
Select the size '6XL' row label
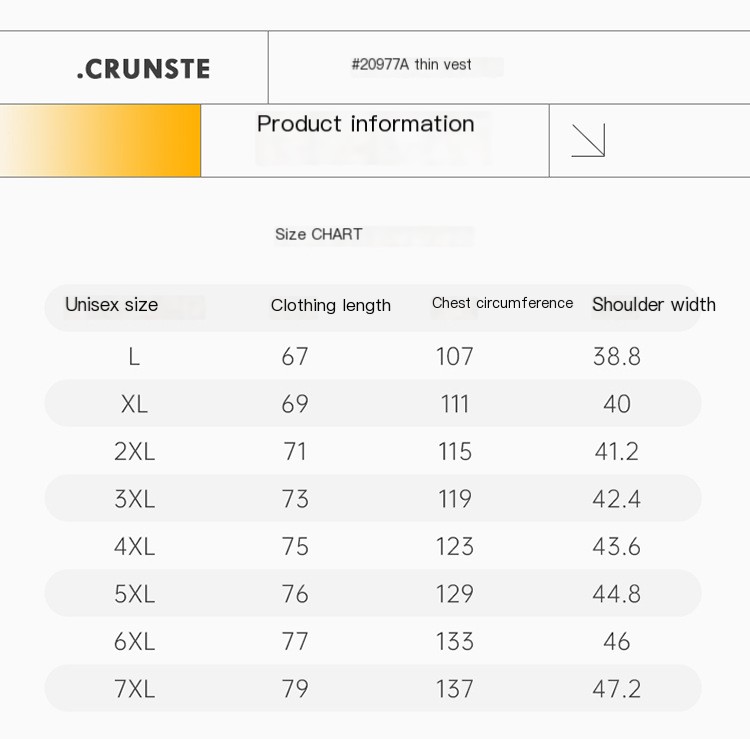point(134,641)
